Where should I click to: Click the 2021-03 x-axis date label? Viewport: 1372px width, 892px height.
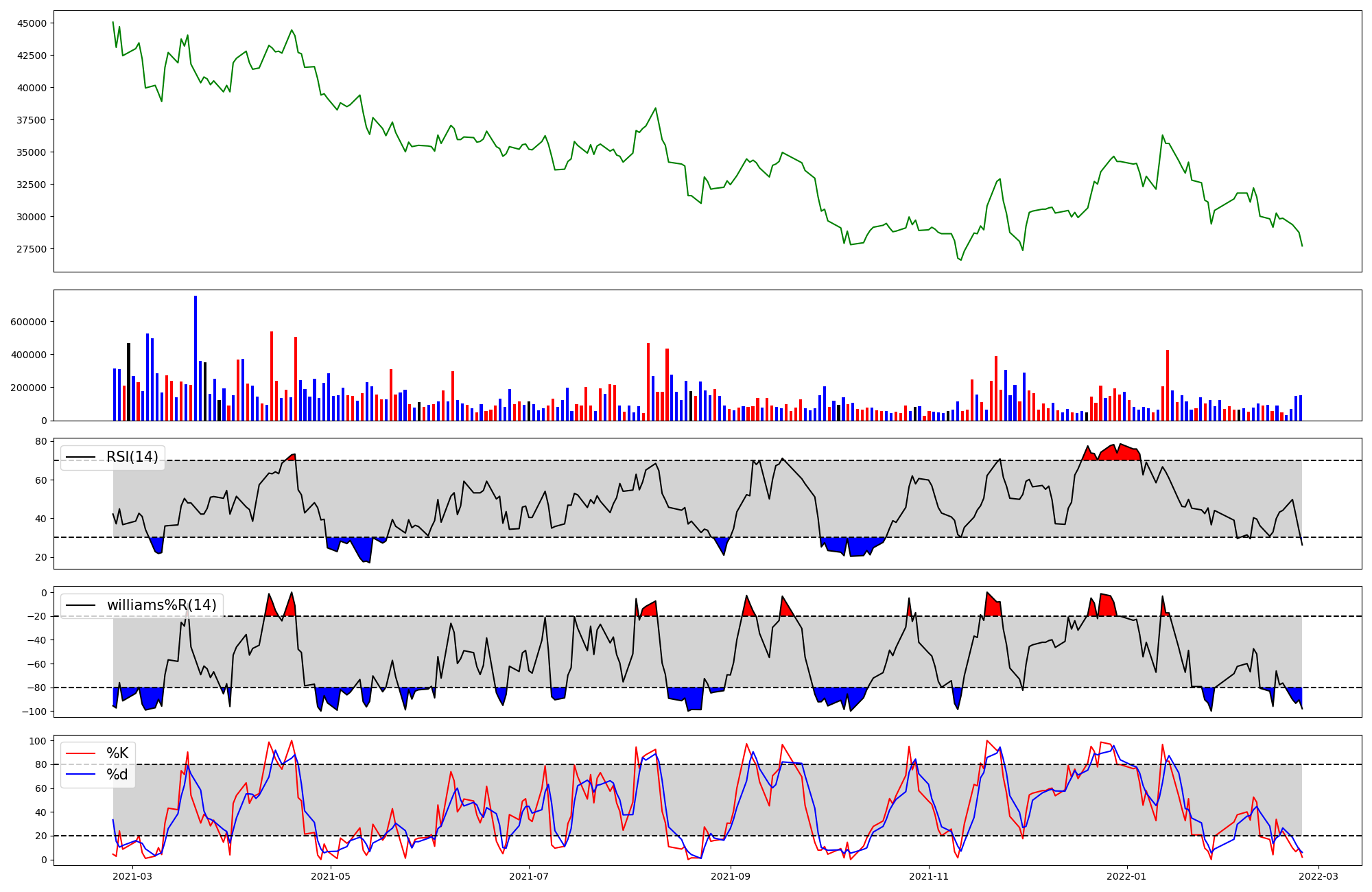tap(132, 876)
